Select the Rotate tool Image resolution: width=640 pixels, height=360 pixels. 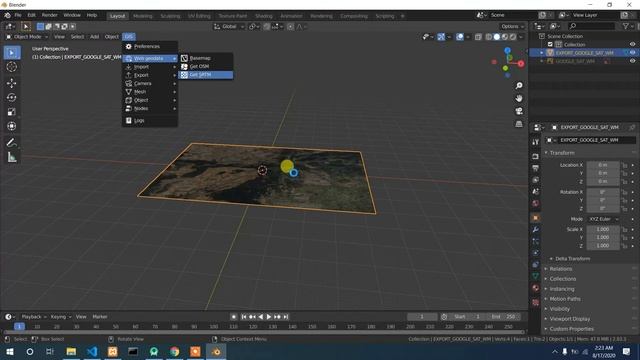click(x=12, y=98)
